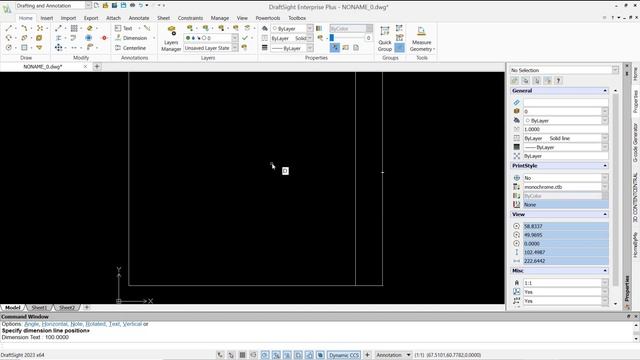Viewport: 640px width, 360px height.
Task: Click the blue mirror icon in Modify group
Action: [89, 38]
